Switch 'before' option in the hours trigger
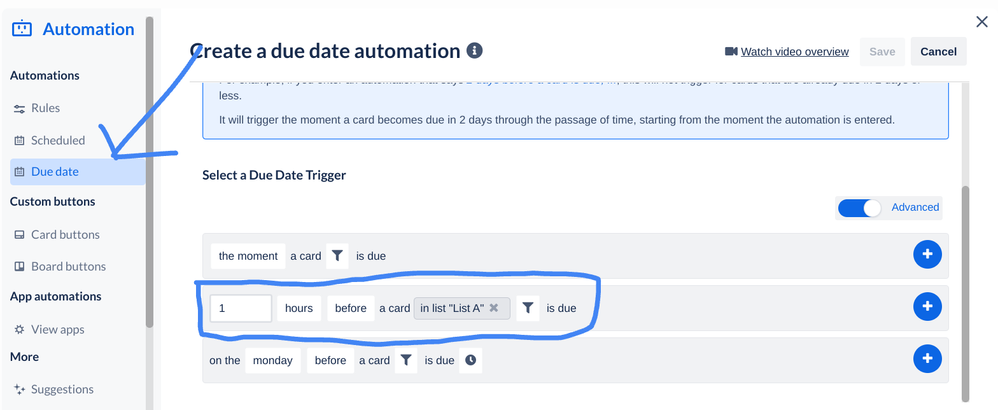 [351, 308]
